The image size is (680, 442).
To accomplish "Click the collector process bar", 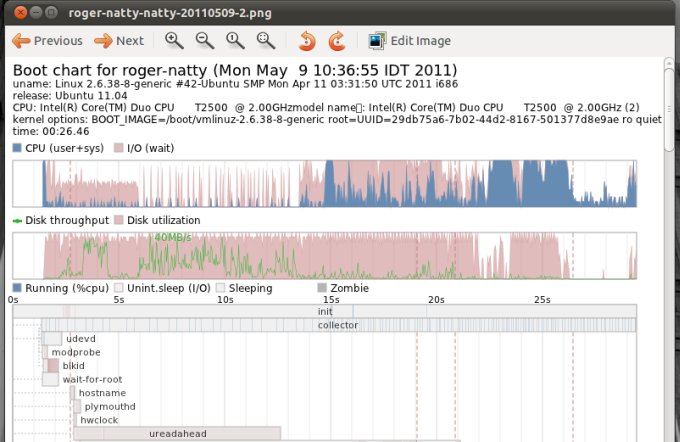I will click(x=337, y=325).
